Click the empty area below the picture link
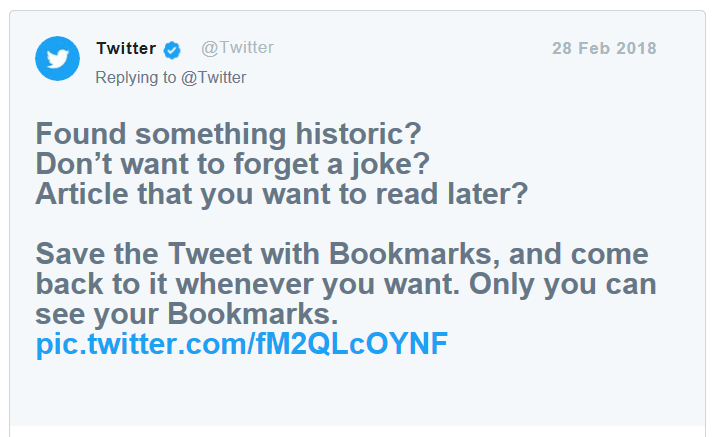Viewport: 717px width, 437px height. (358, 395)
